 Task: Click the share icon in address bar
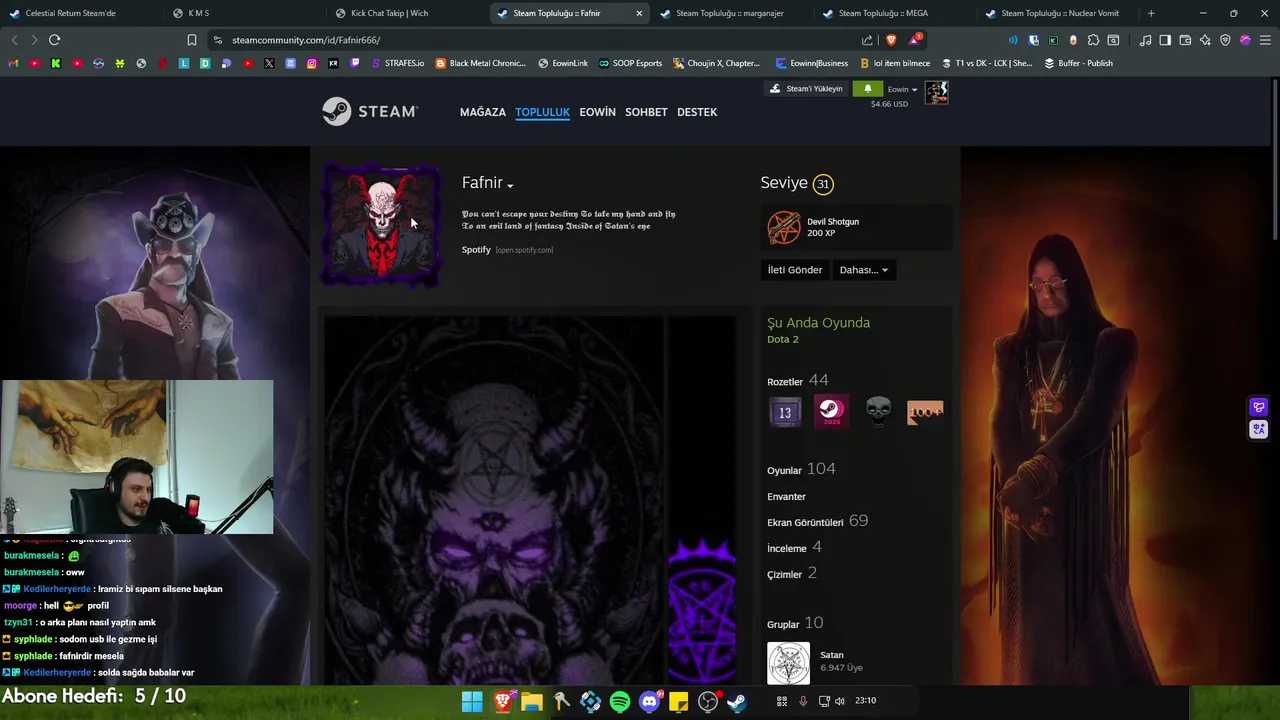point(867,40)
